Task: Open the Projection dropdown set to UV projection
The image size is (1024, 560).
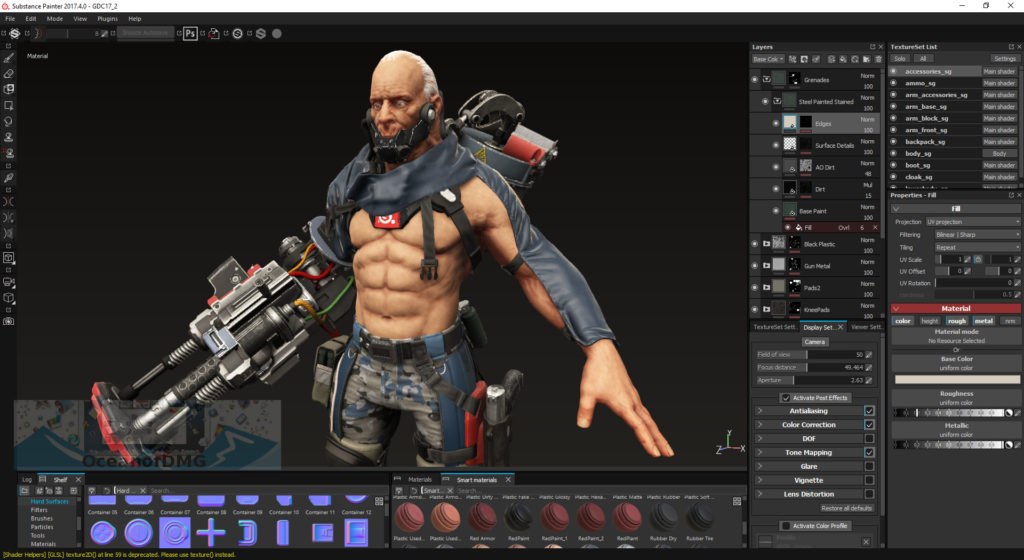Action: point(972,222)
